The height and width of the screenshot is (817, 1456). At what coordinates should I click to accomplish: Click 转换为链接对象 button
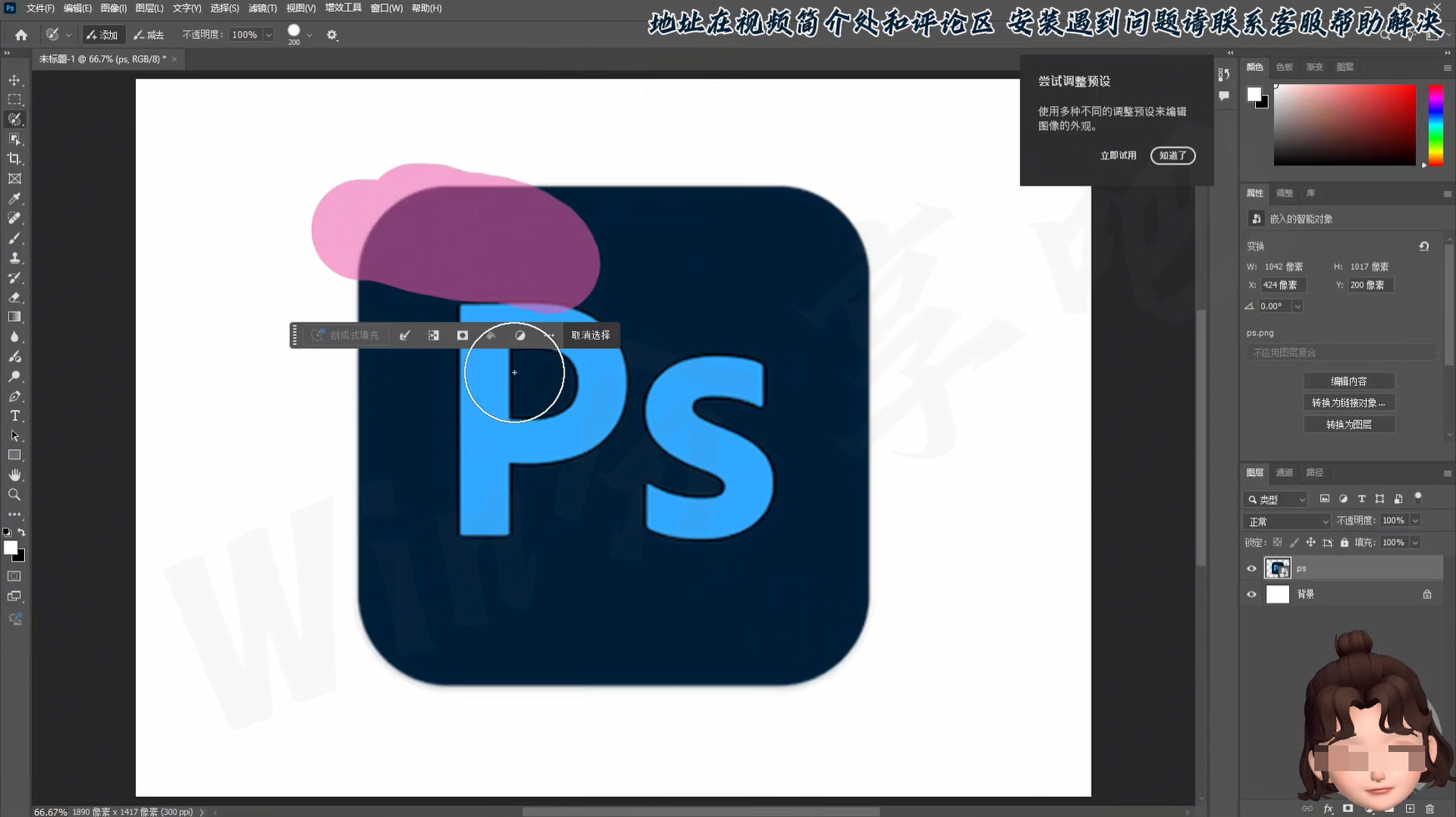[1348, 403]
